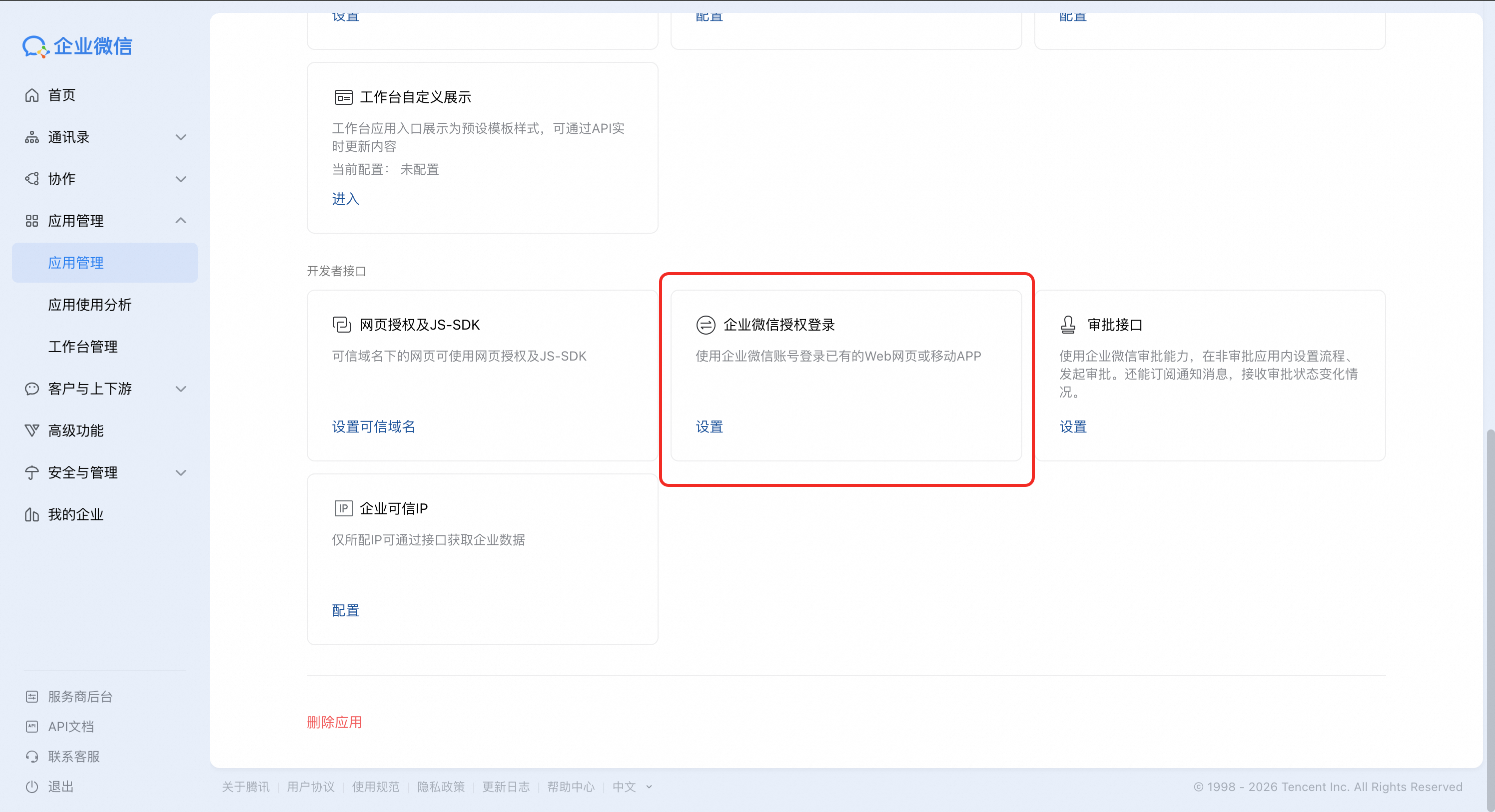Click the 我的企业 building icon
The width and height of the screenshot is (1495, 812).
coord(32,514)
